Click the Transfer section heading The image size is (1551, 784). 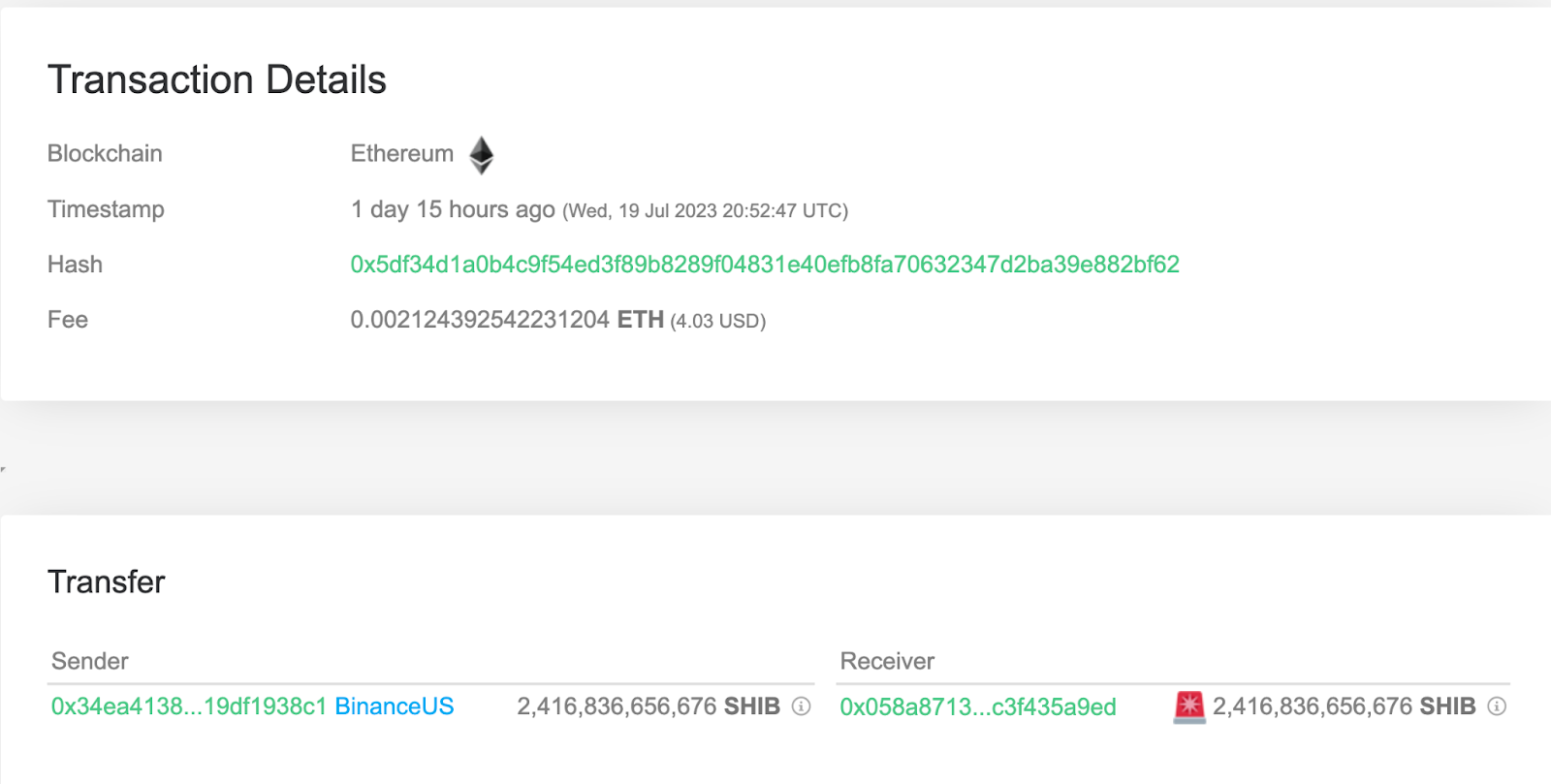[x=107, y=581]
